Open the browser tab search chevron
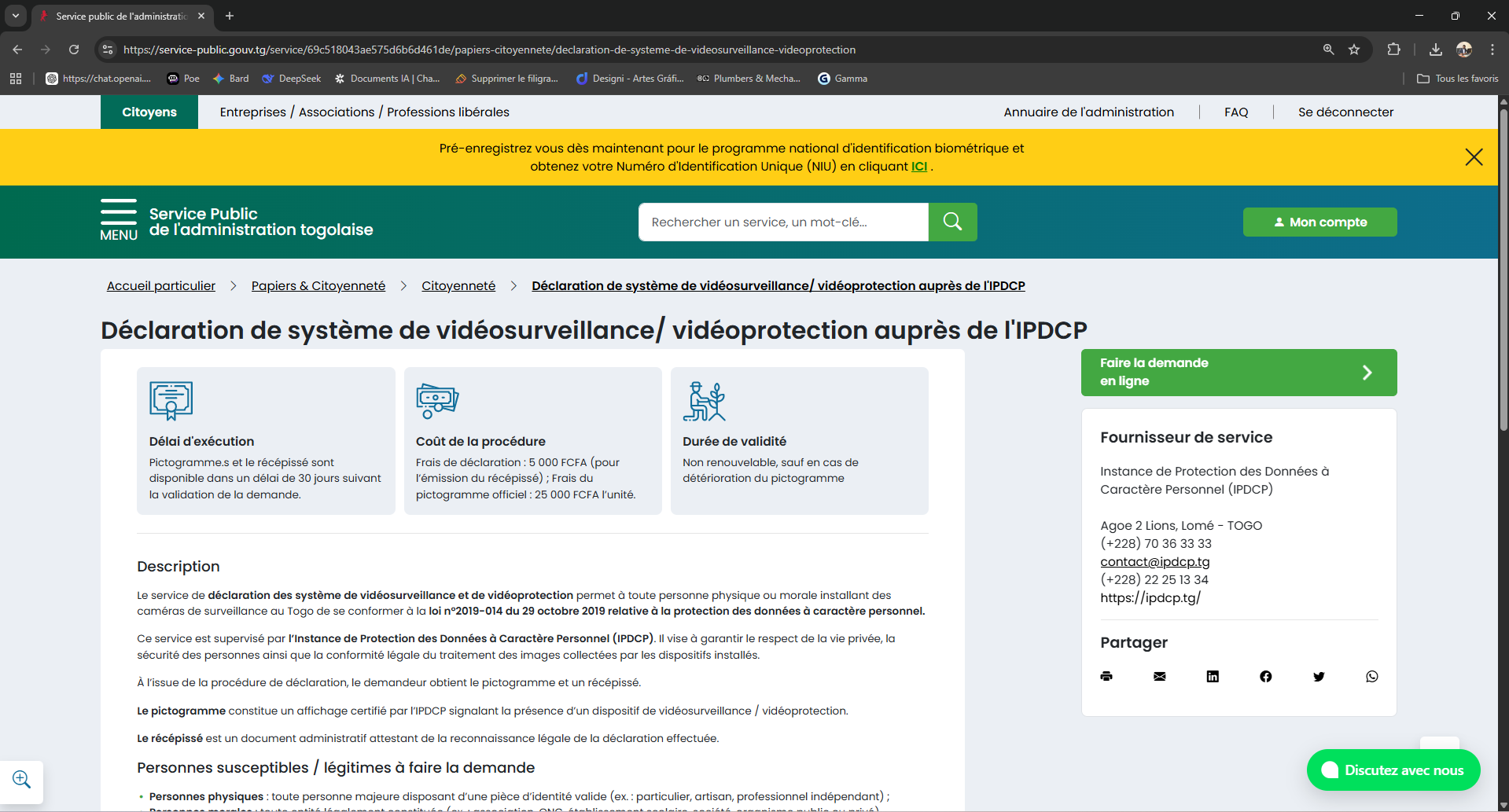Screen dimensions: 1509x812 15,16
